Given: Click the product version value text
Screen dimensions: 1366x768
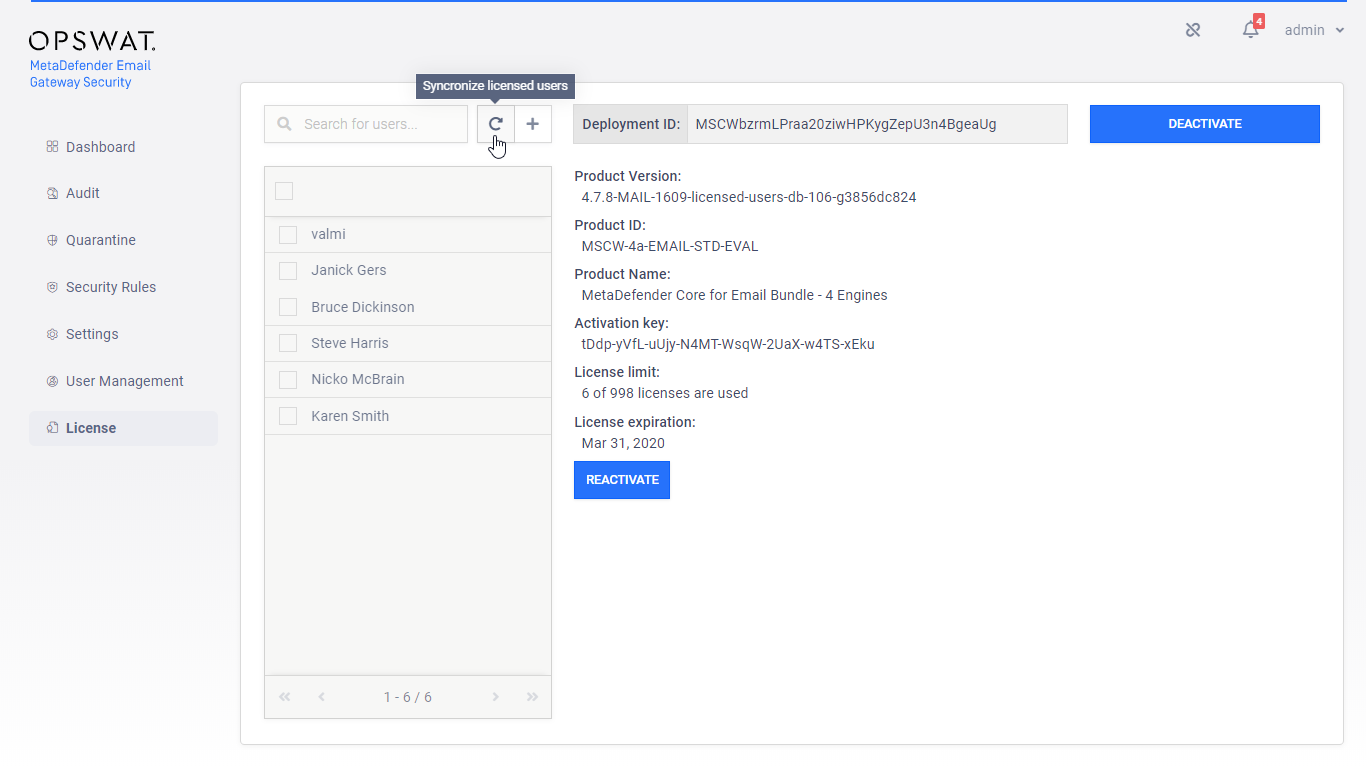Looking at the screenshot, I should coord(749,197).
